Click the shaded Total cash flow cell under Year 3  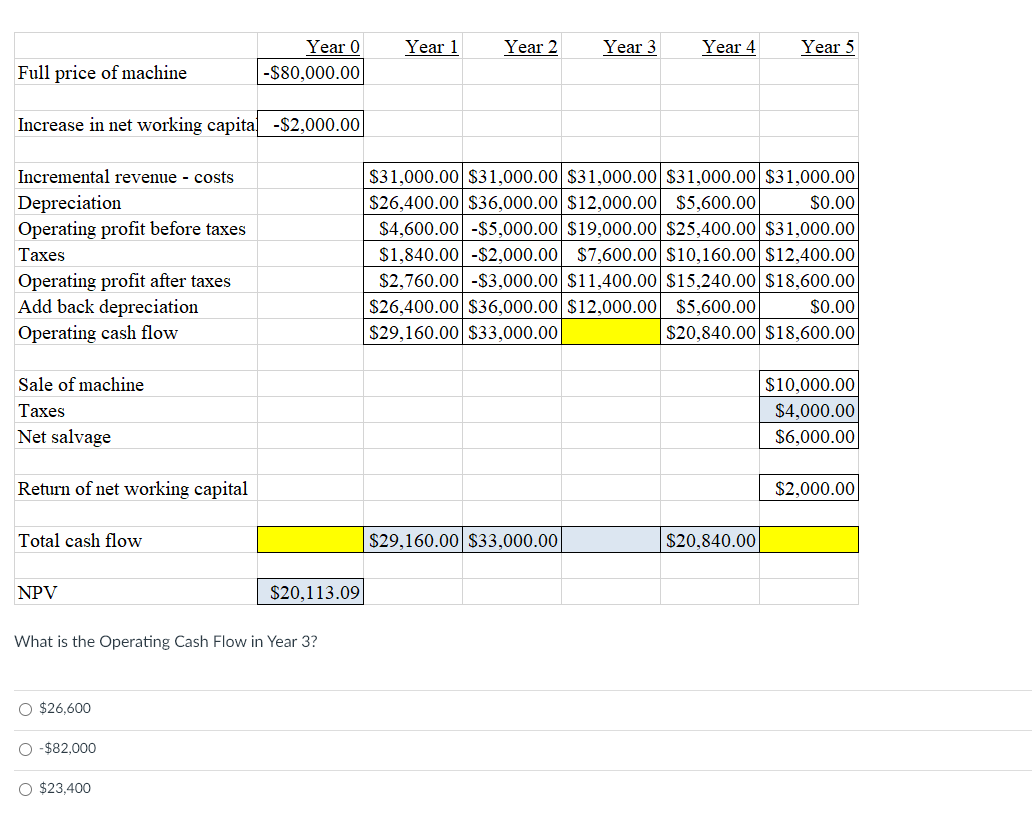tap(611, 539)
